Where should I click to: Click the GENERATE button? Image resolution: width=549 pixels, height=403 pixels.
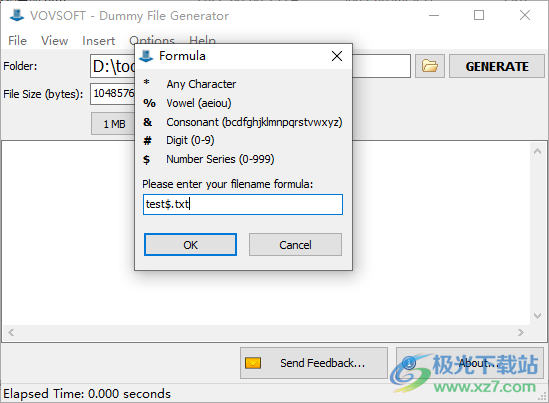point(497,66)
